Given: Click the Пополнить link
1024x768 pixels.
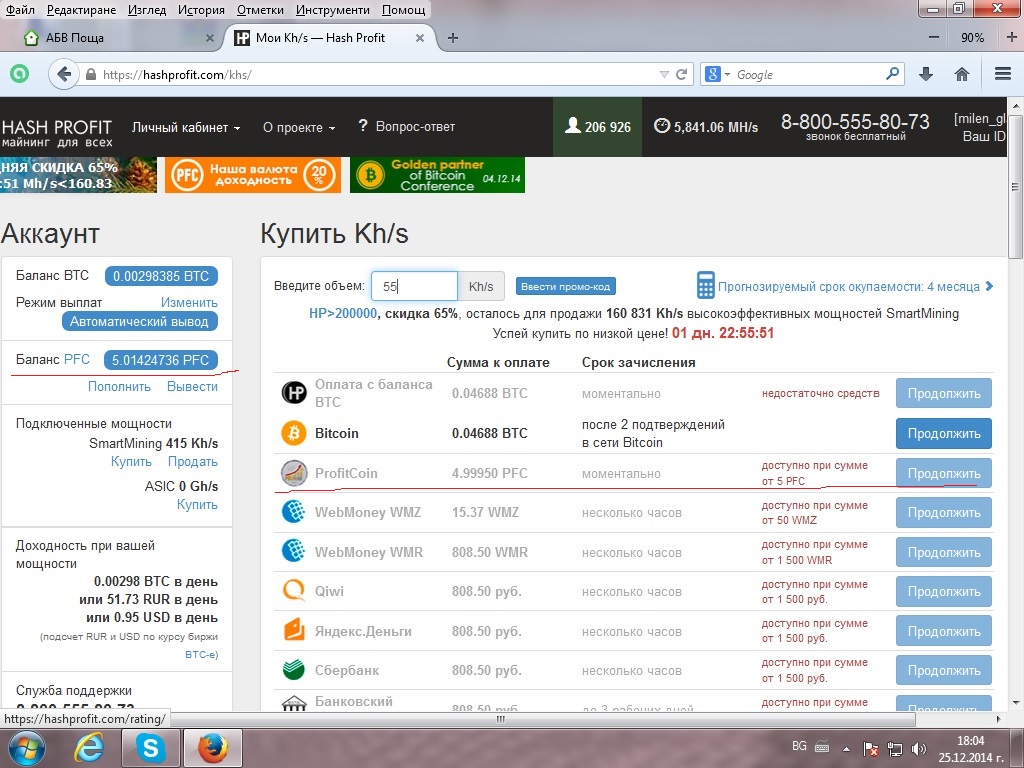Looking at the screenshot, I should 120,387.
